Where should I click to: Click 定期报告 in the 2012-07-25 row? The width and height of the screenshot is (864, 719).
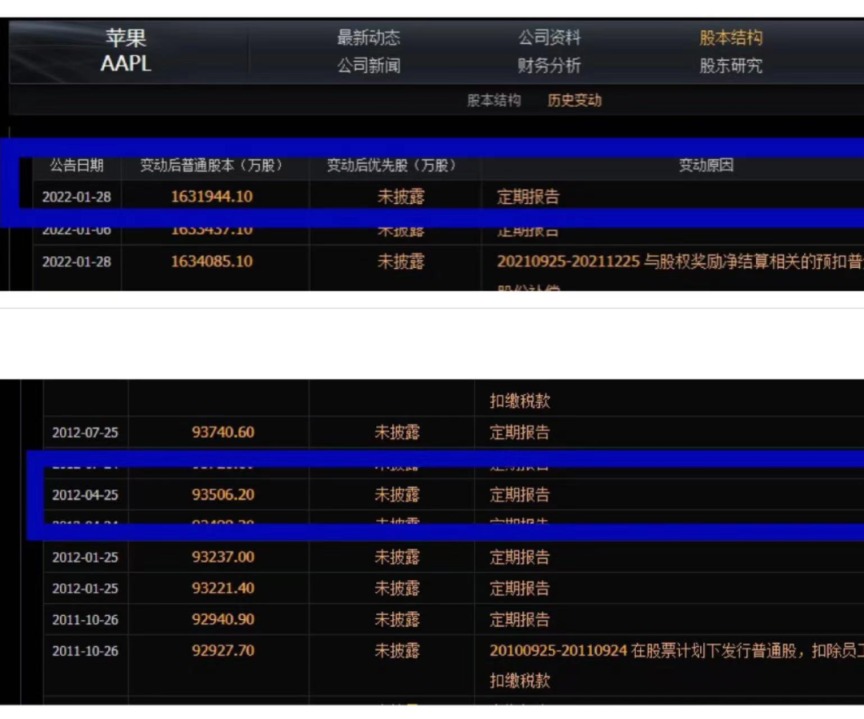[x=520, y=432]
